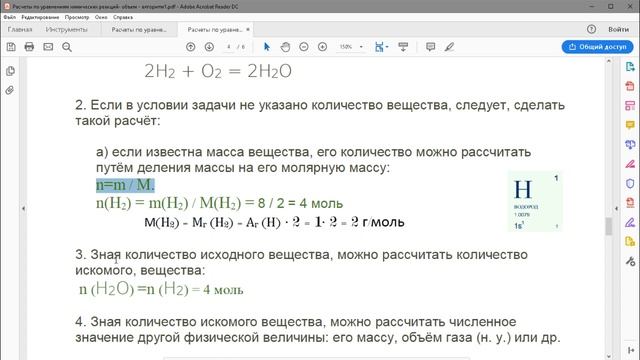Open the Инструменты tab
The width and height of the screenshot is (640, 360).
coord(67,29)
